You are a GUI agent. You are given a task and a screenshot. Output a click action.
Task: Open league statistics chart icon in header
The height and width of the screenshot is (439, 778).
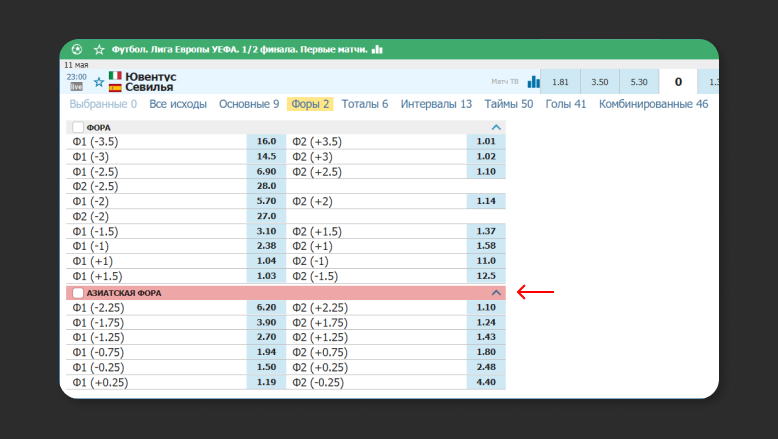377,49
